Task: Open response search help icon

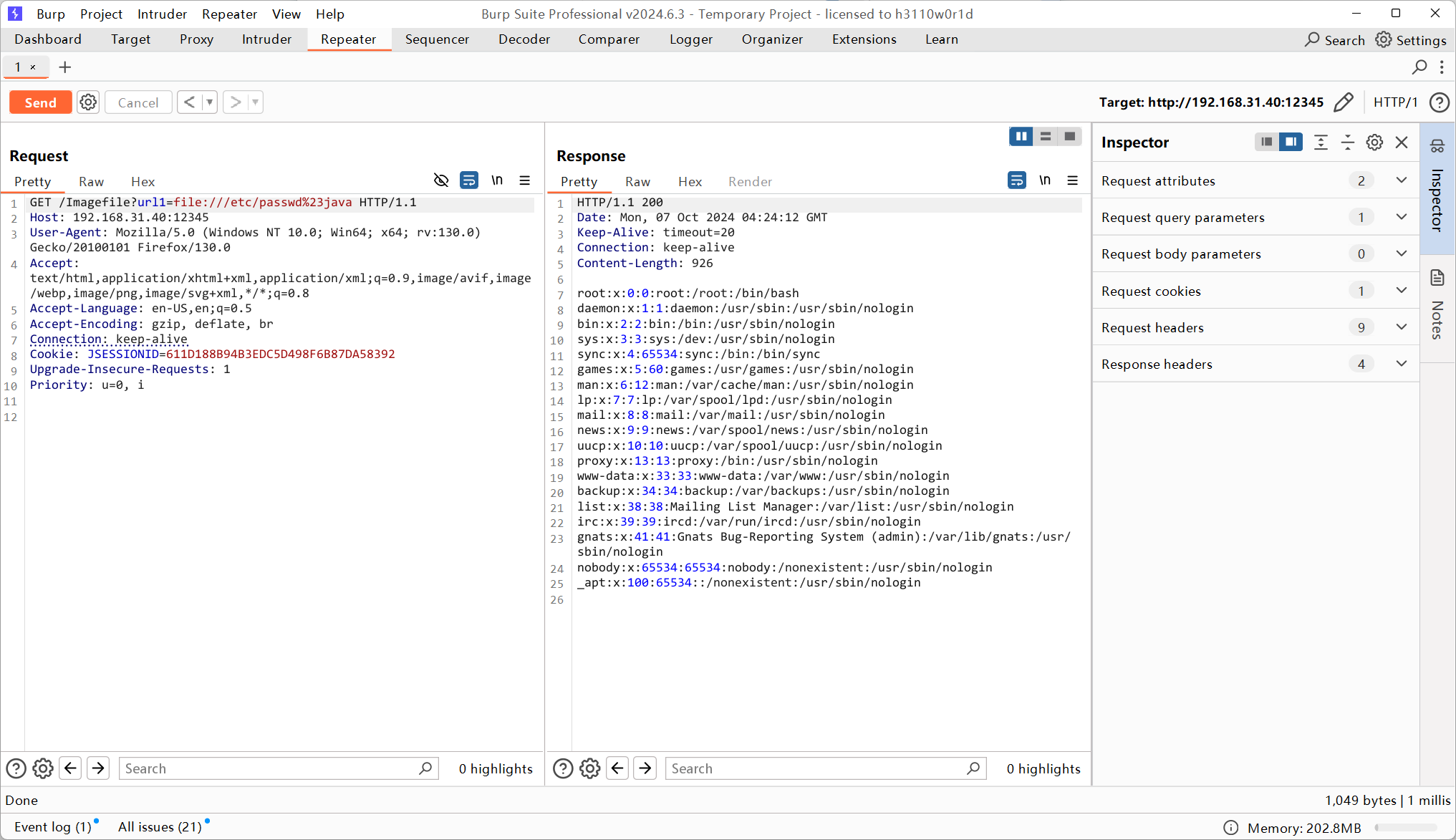Action: 563,768
